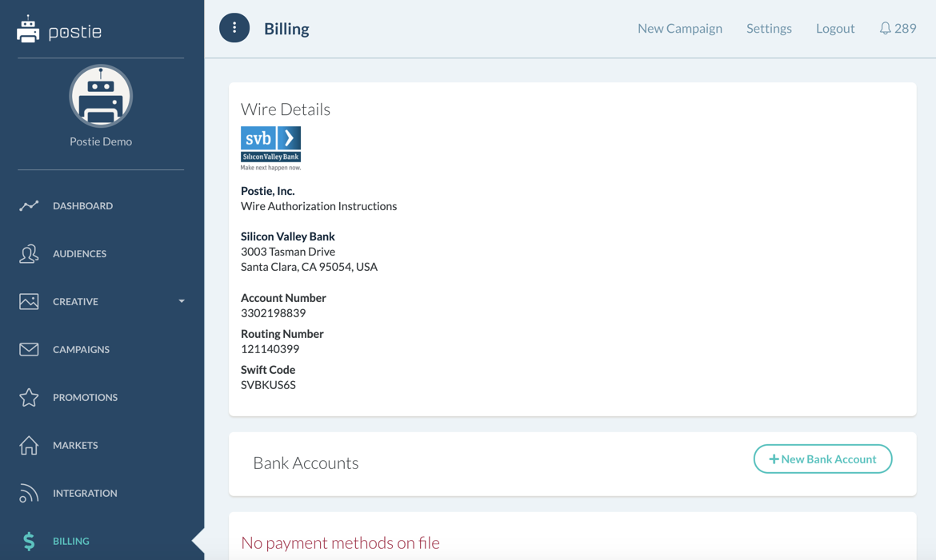The width and height of the screenshot is (936, 560).
Task: Open the PROMOTIONS page
Action: tap(85, 397)
